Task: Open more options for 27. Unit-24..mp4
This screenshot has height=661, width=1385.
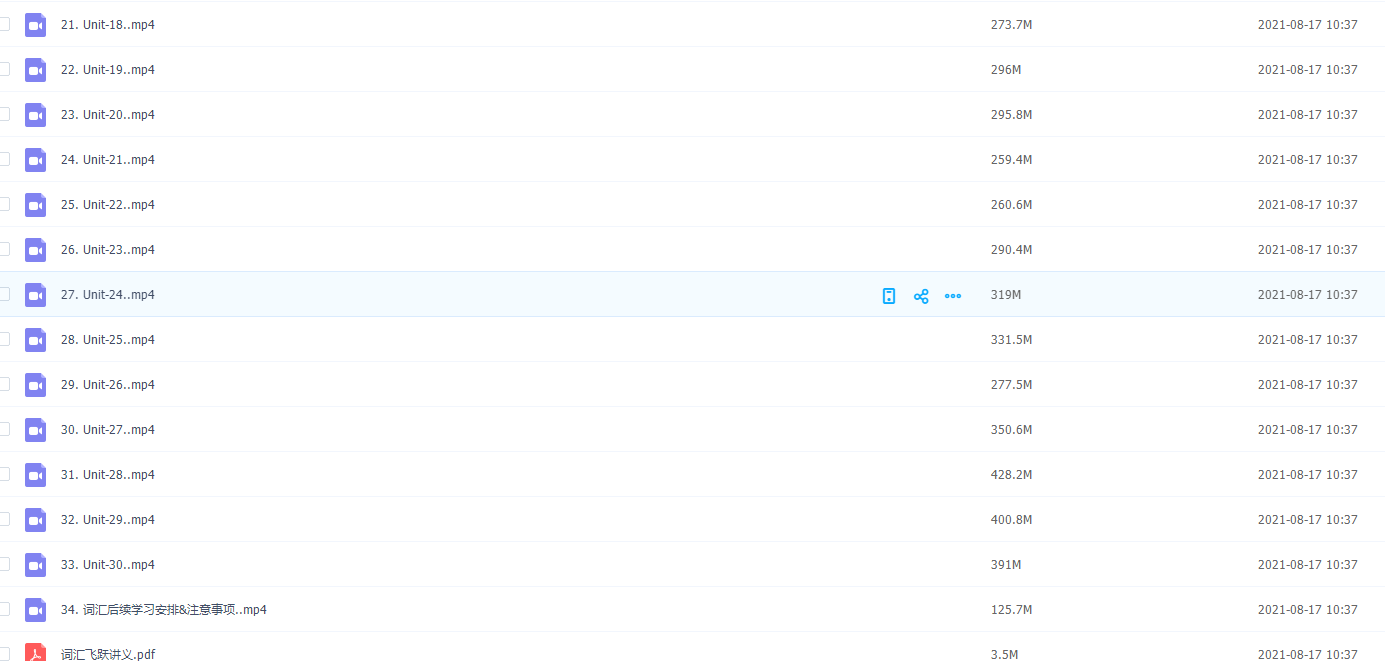Action: tap(953, 296)
